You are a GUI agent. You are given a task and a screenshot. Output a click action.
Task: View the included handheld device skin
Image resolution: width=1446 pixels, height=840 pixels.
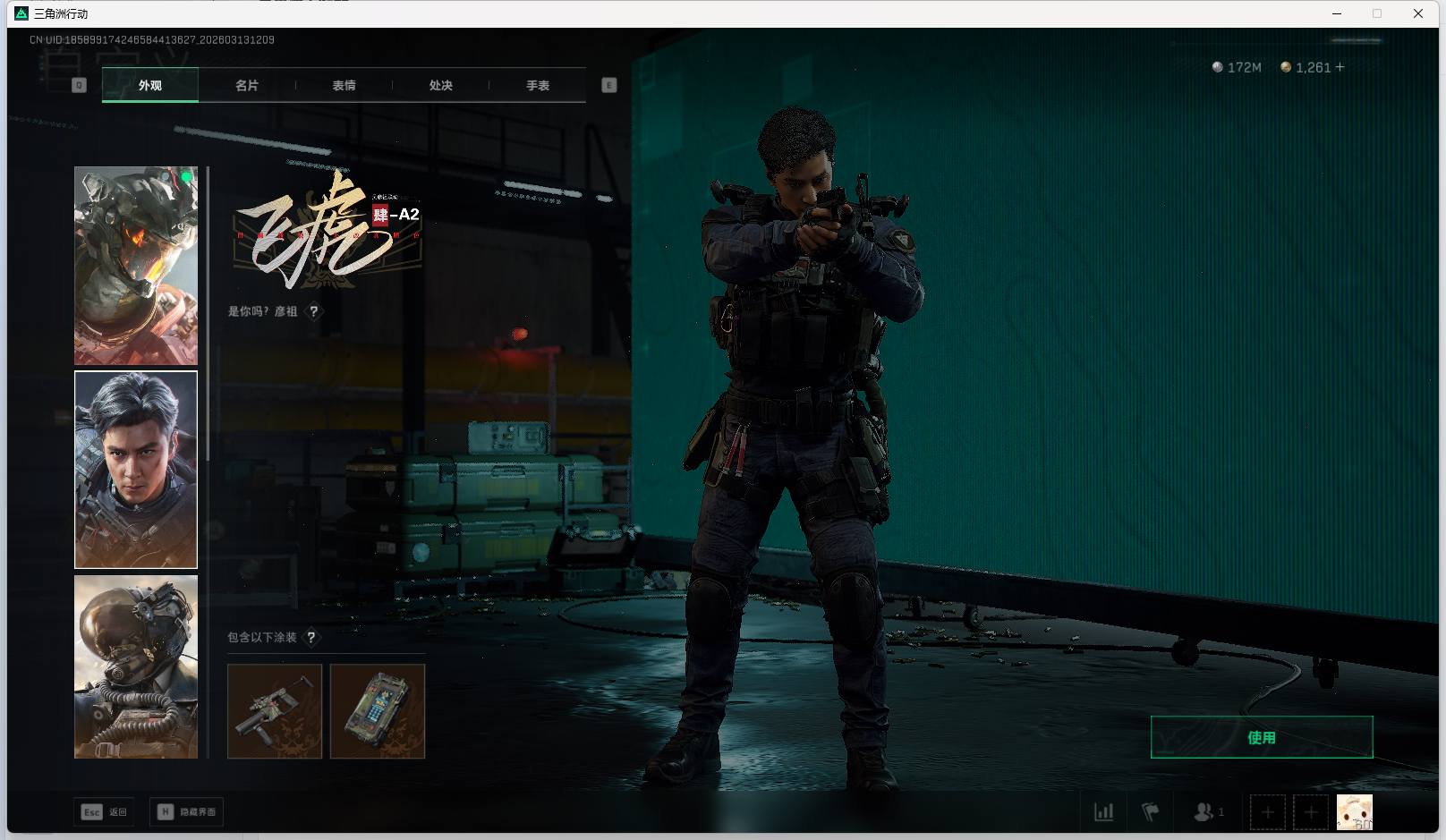(378, 711)
